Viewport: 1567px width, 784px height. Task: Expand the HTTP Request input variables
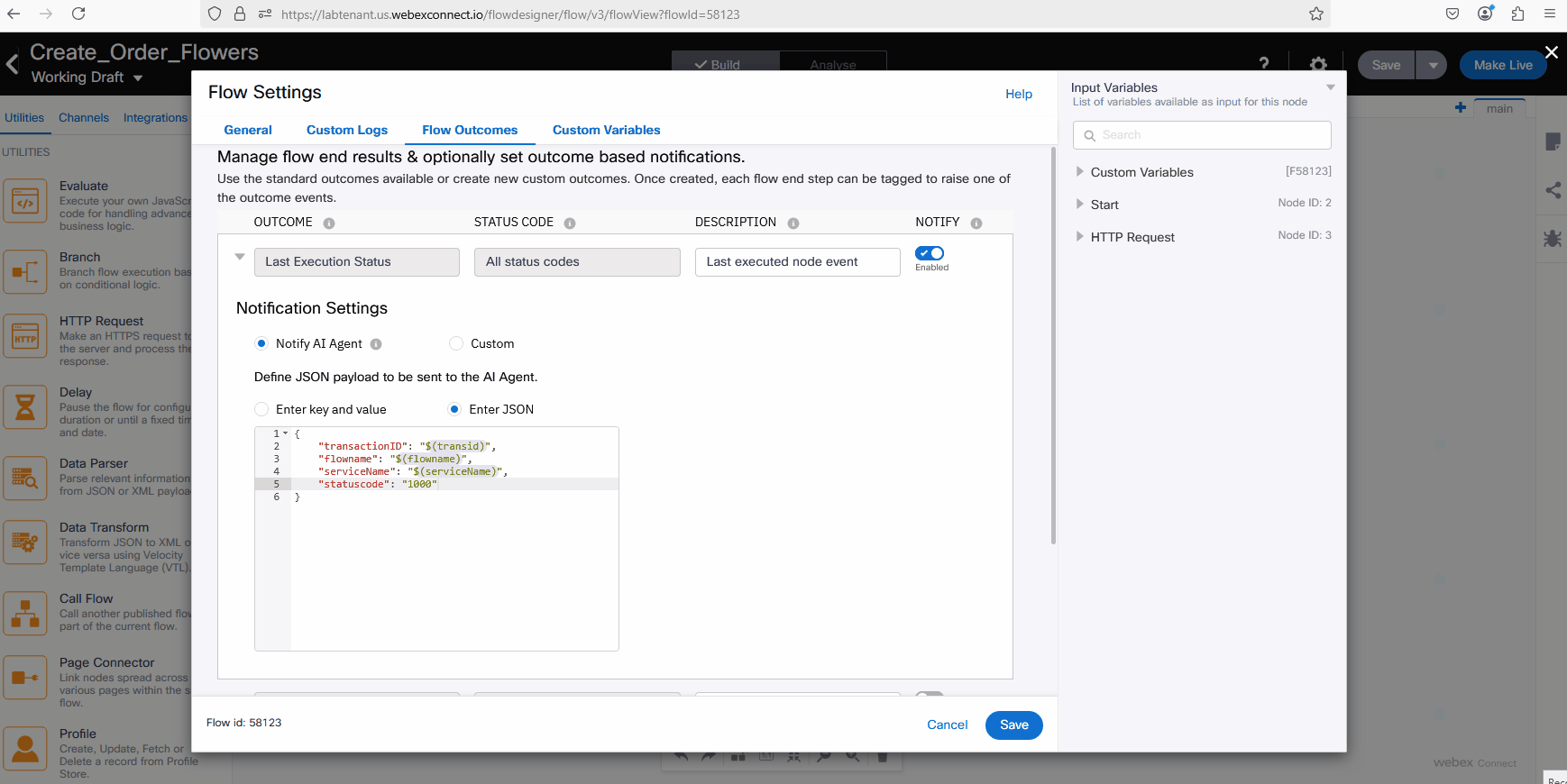(1080, 237)
